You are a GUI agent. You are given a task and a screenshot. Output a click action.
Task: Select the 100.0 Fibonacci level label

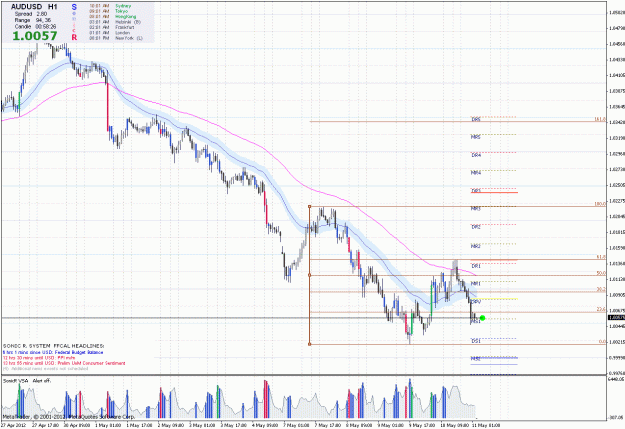pos(600,204)
